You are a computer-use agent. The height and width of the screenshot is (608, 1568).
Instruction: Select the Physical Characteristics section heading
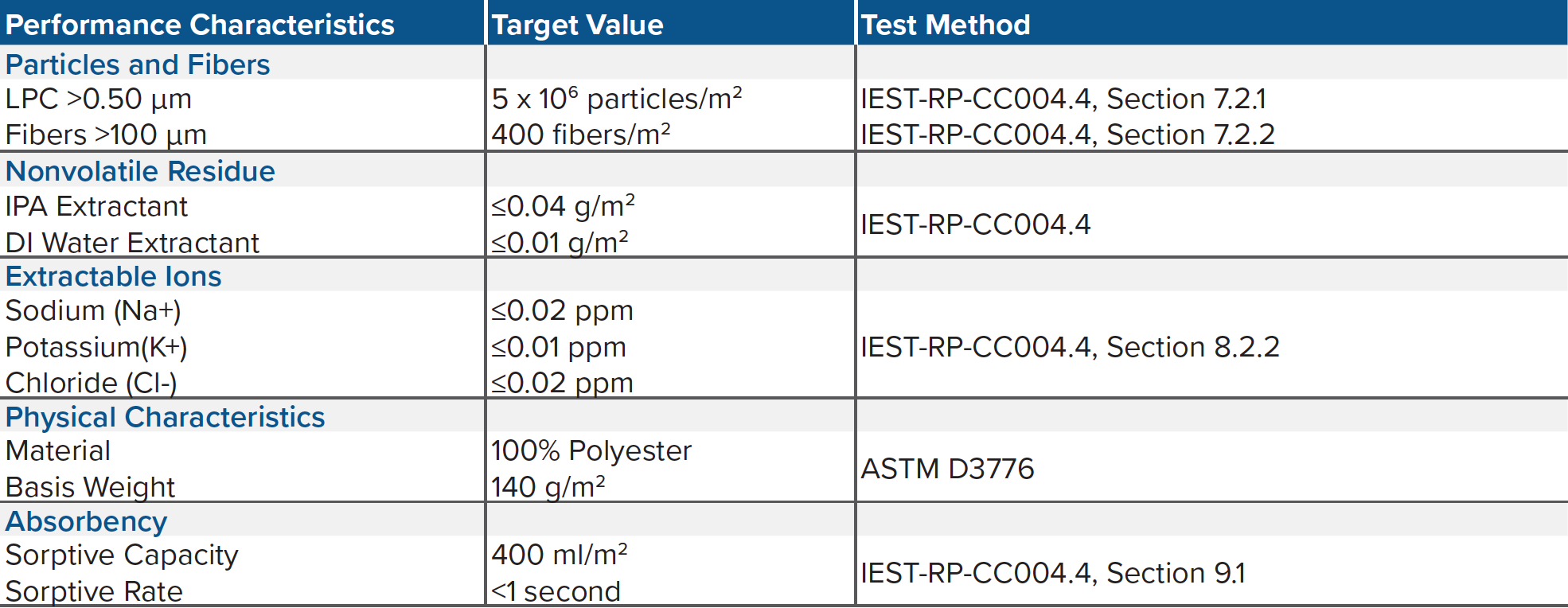165,417
